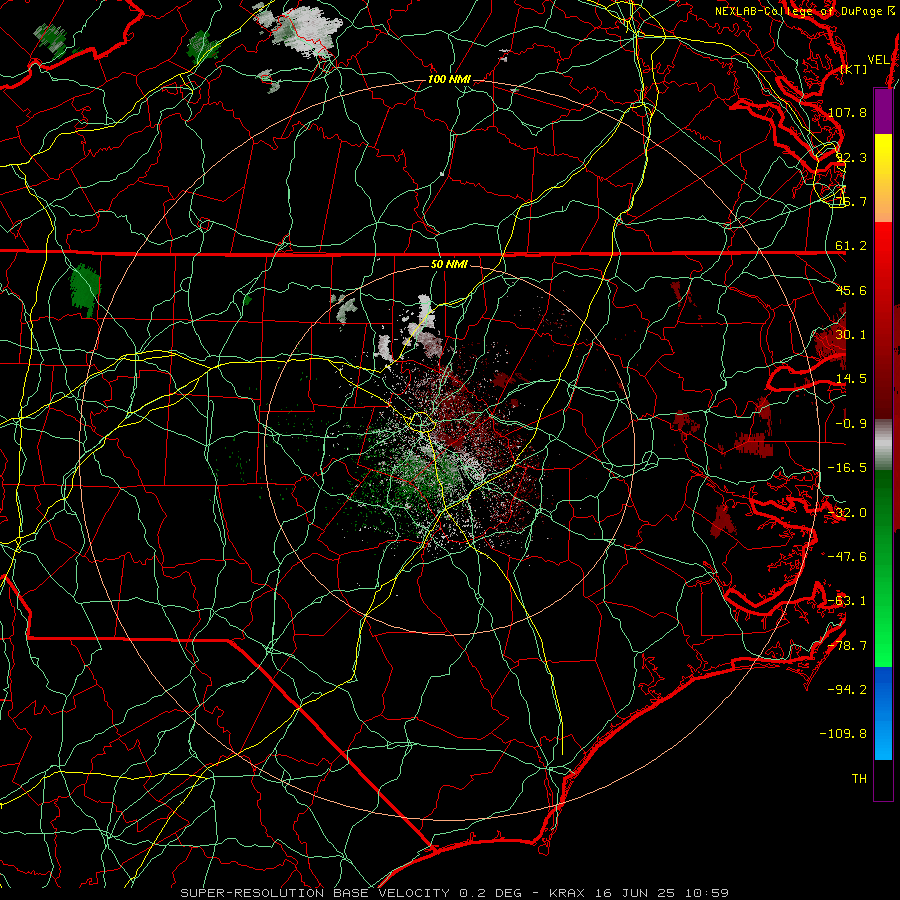The width and height of the screenshot is (900, 900).
Task: Select the 45.6 velocity scale value
Action: (850, 290)
